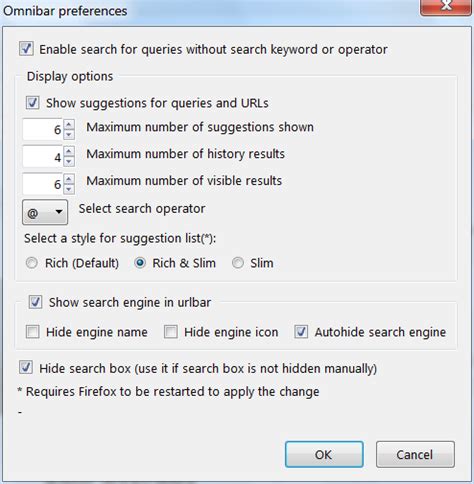Check the Hide engine icon box

[x=171, y=332]
